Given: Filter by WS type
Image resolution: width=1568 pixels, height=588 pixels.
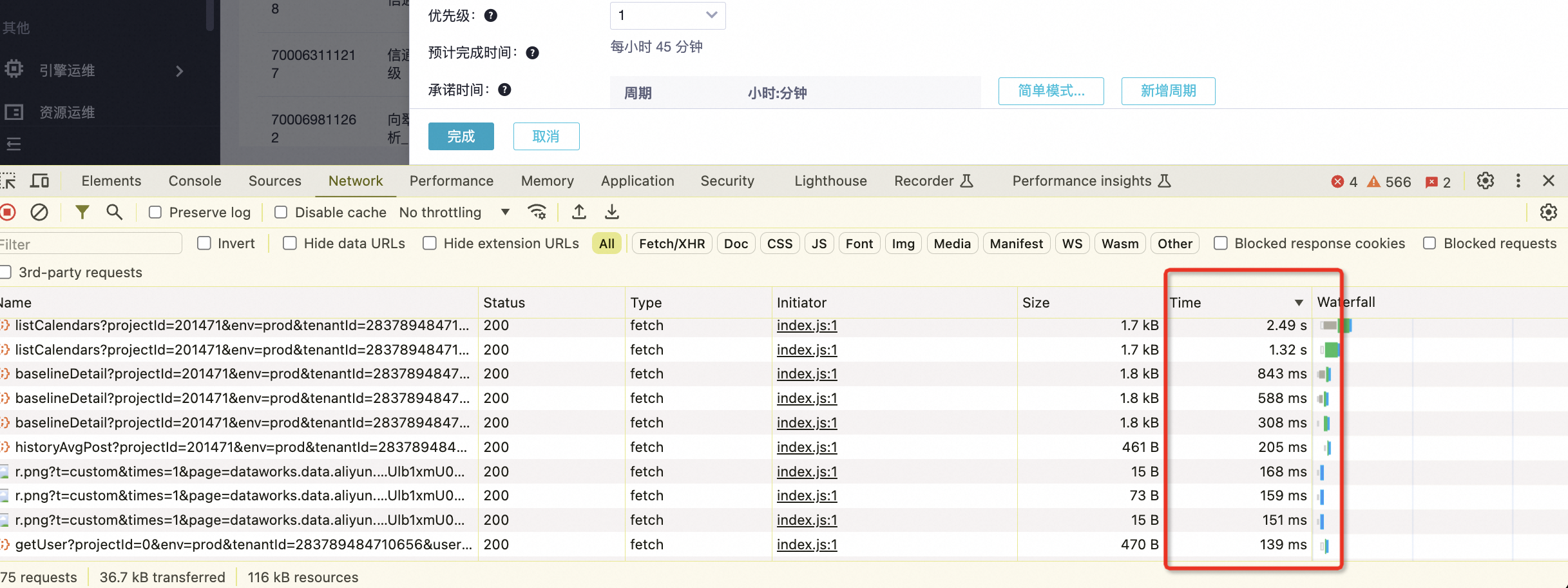Looking at the screenshot, I should [x=1073, y=244].
